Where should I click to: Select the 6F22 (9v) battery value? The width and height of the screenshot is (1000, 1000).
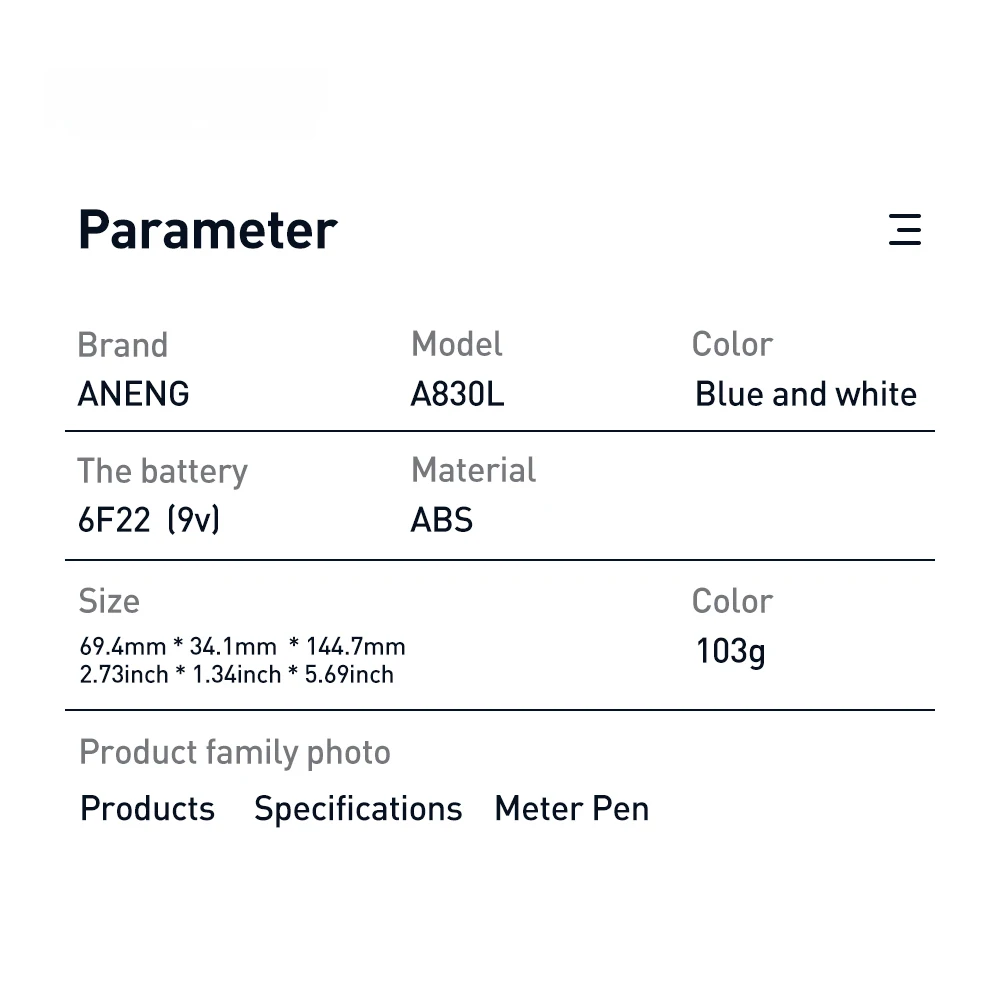[x=149, y=520]
